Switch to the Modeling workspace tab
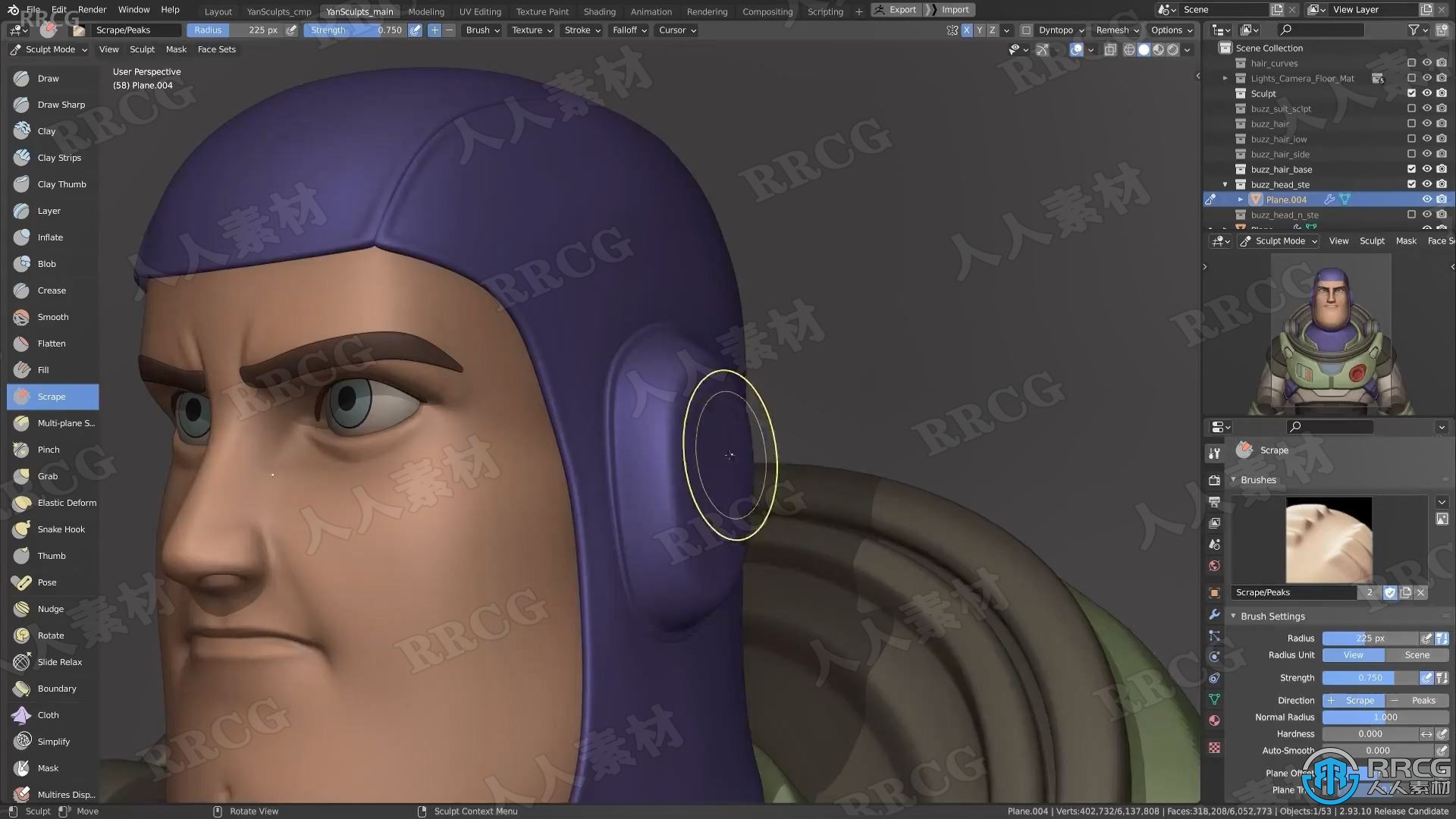1456x819 pixels. 426,11
